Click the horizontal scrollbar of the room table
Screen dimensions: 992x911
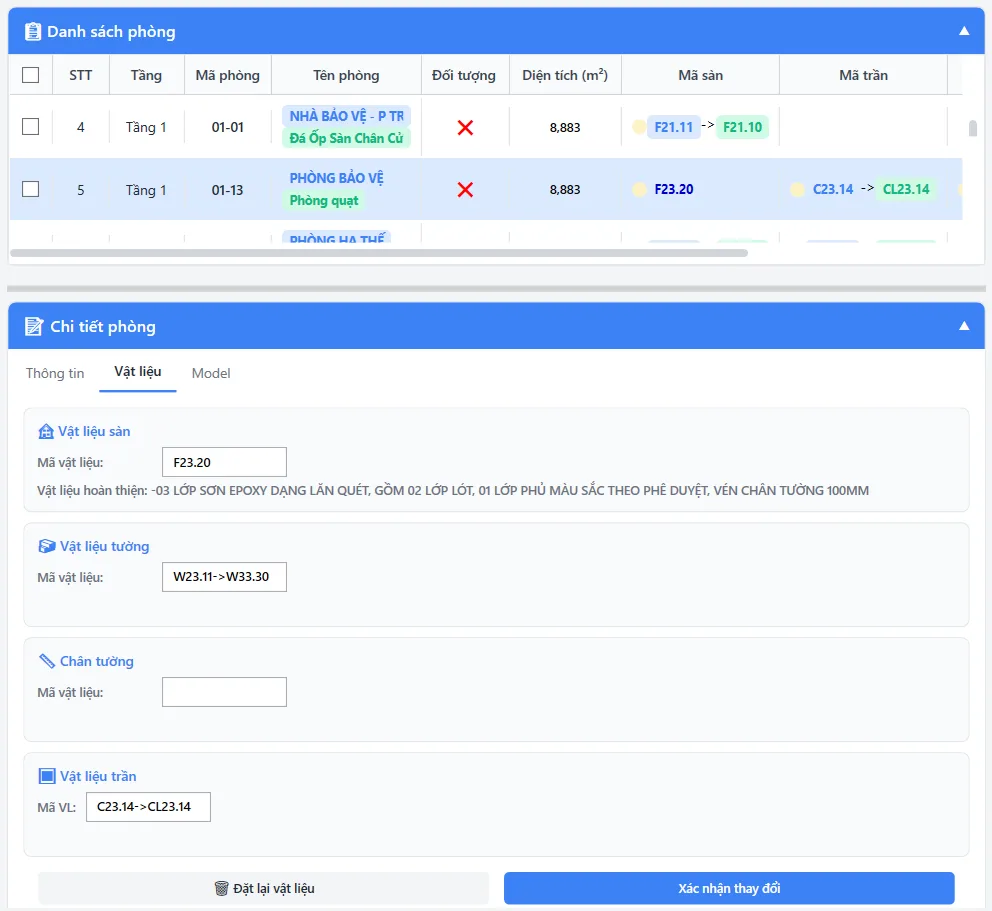[379, 253]
